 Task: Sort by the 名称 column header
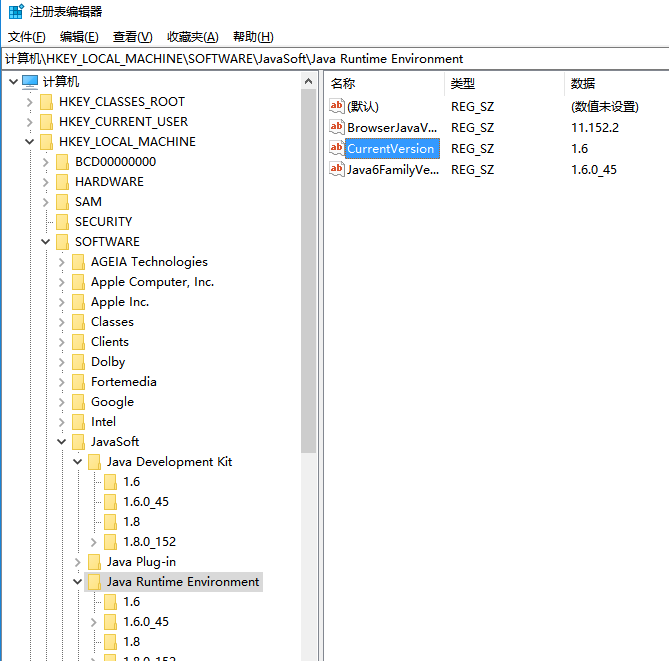point(386,83)
